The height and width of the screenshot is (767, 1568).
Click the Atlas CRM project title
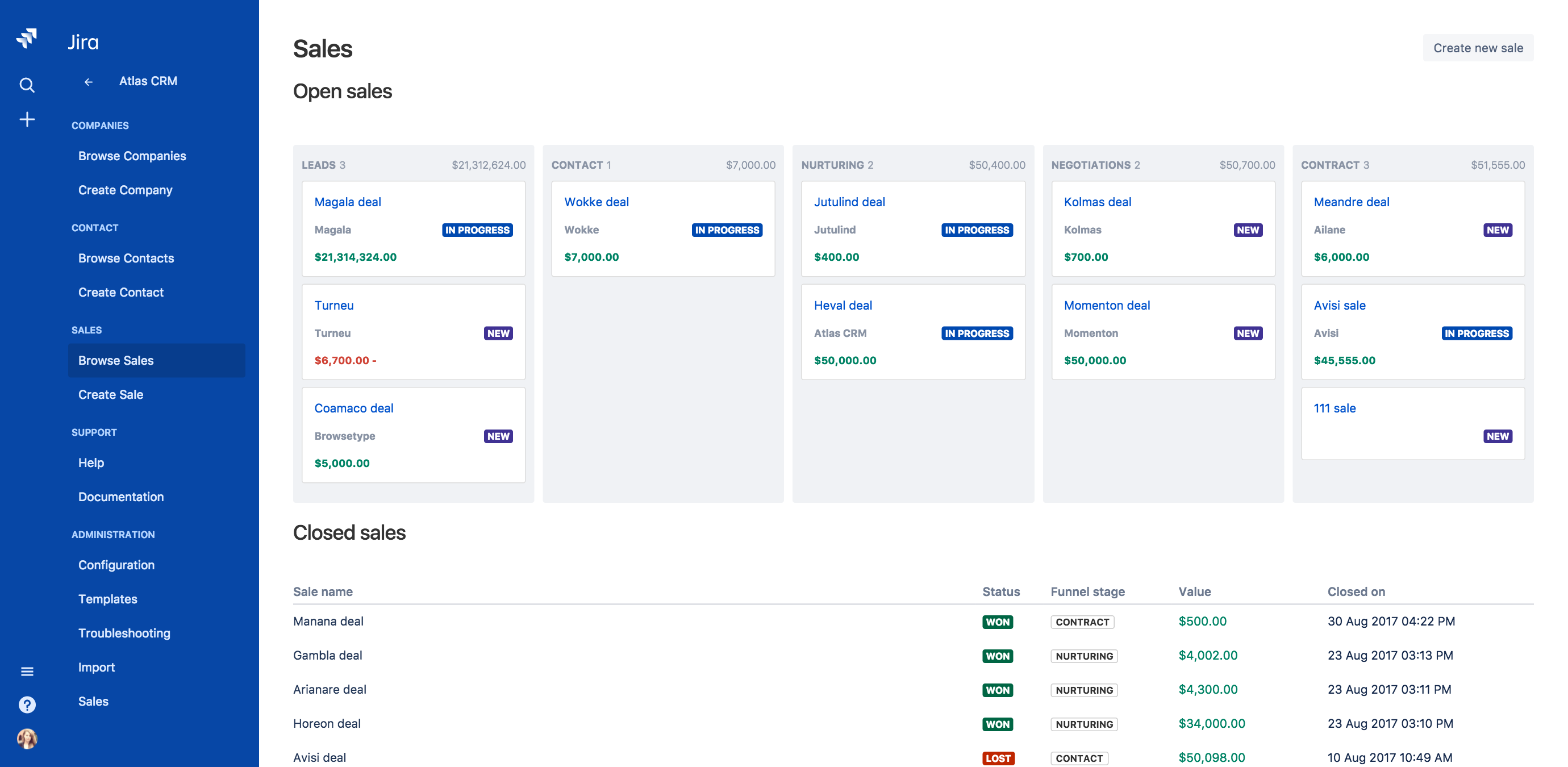[148, 81]
